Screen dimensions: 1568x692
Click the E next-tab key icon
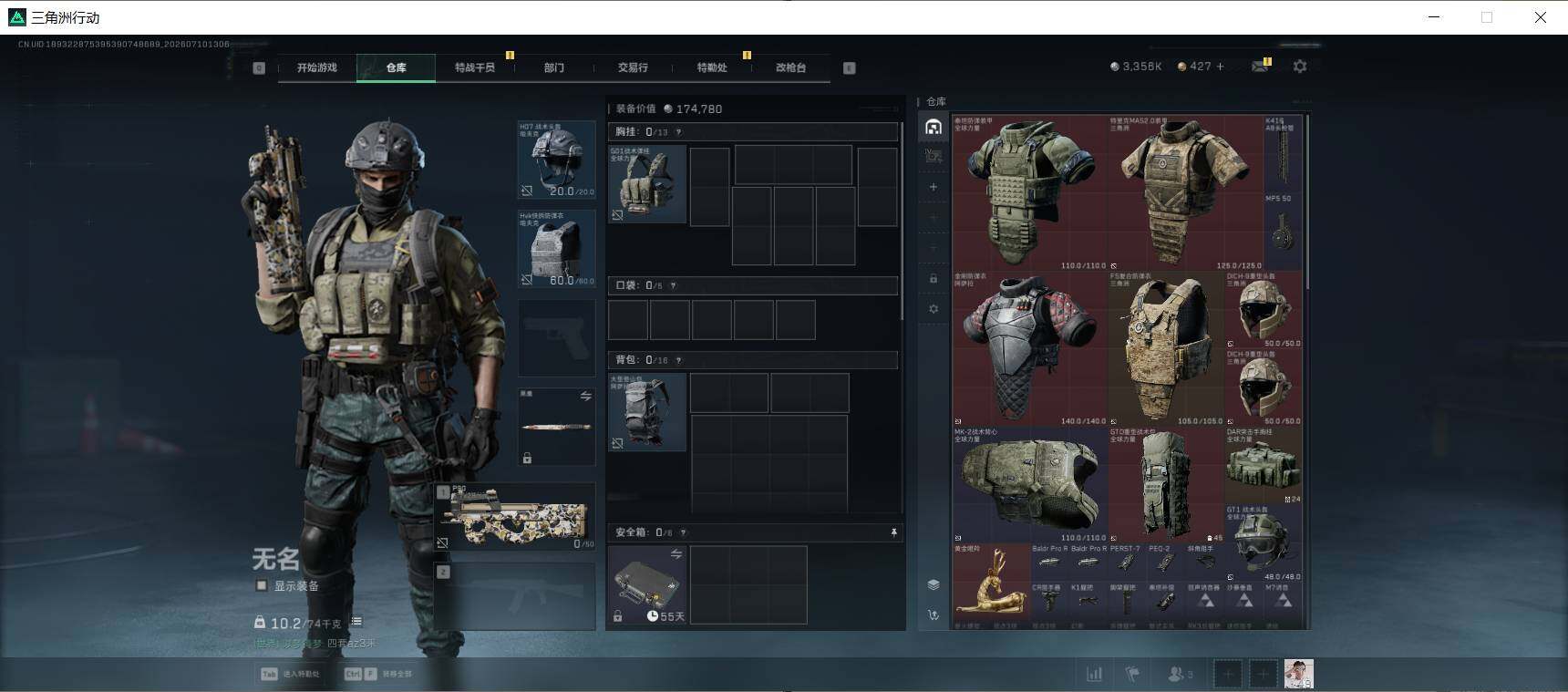tap(850, 67)
